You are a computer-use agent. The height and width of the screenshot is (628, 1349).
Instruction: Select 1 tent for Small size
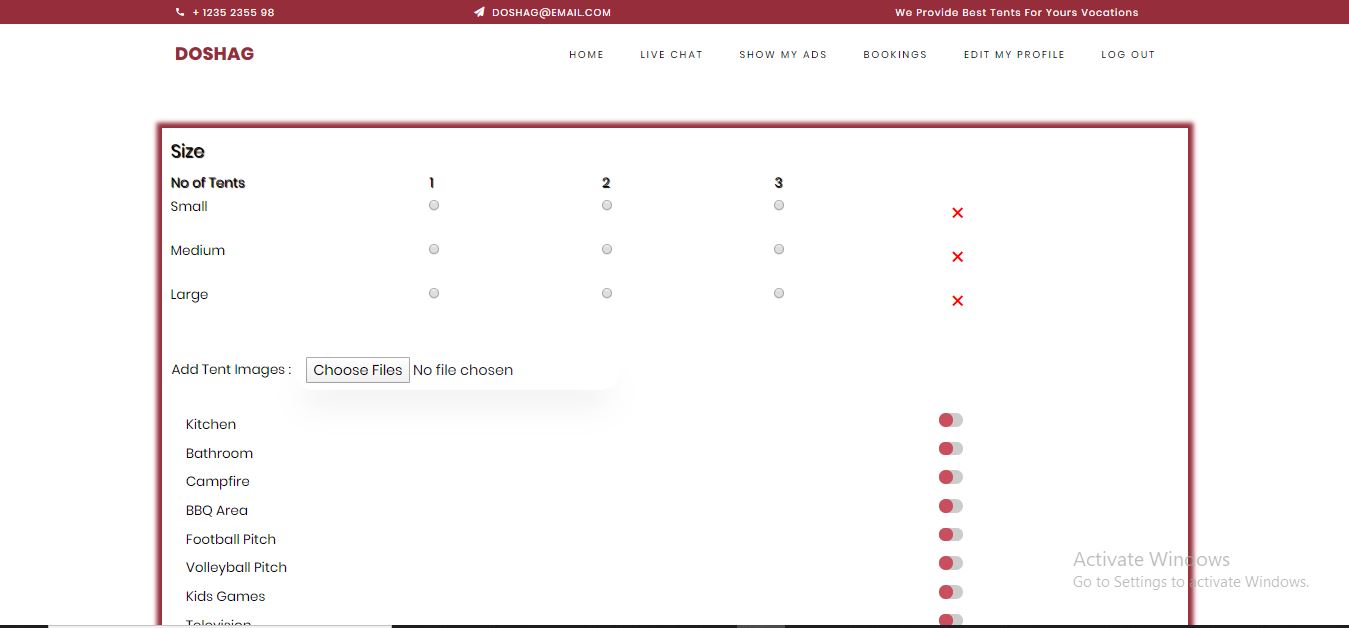point(434,205)
